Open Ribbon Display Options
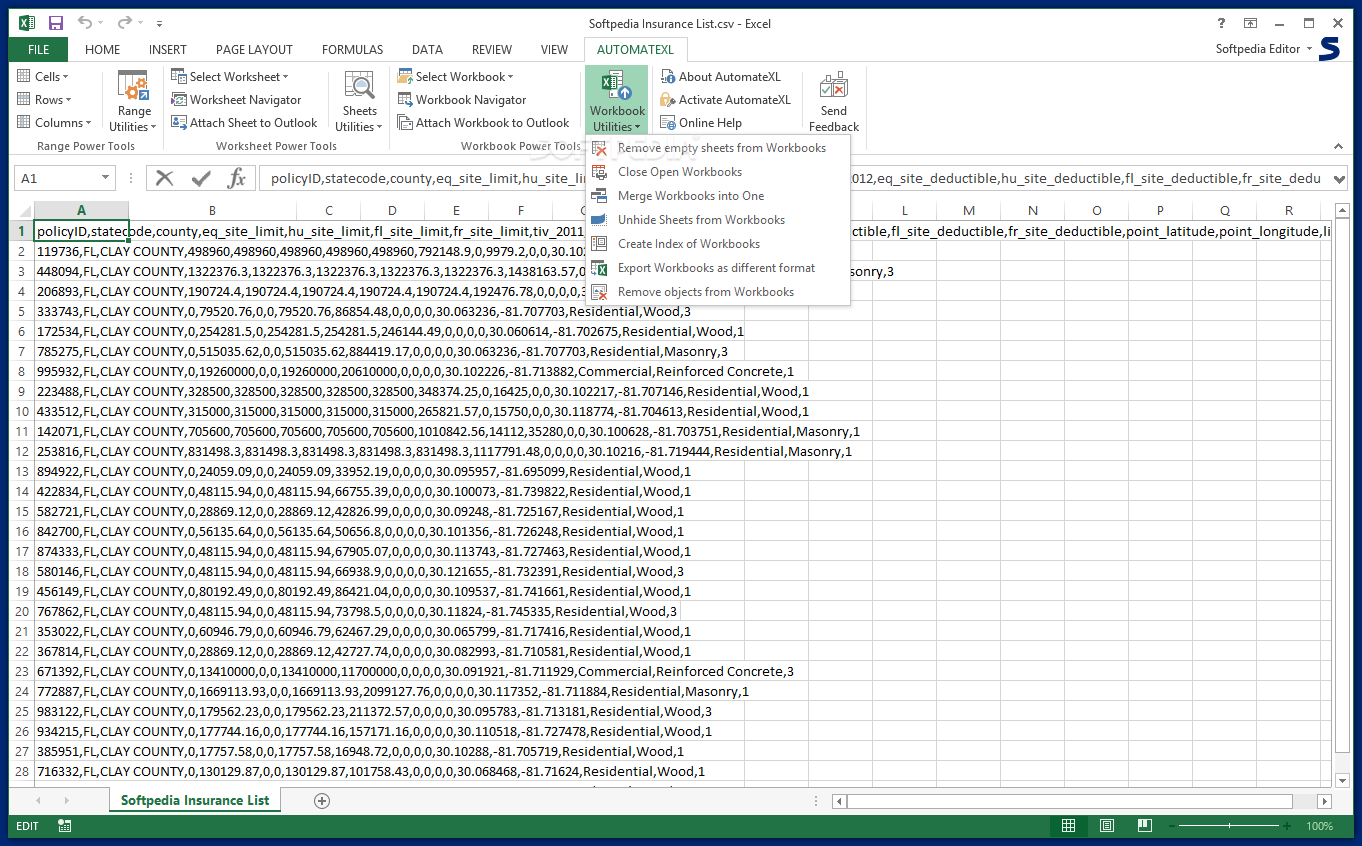 [1250, 23]
